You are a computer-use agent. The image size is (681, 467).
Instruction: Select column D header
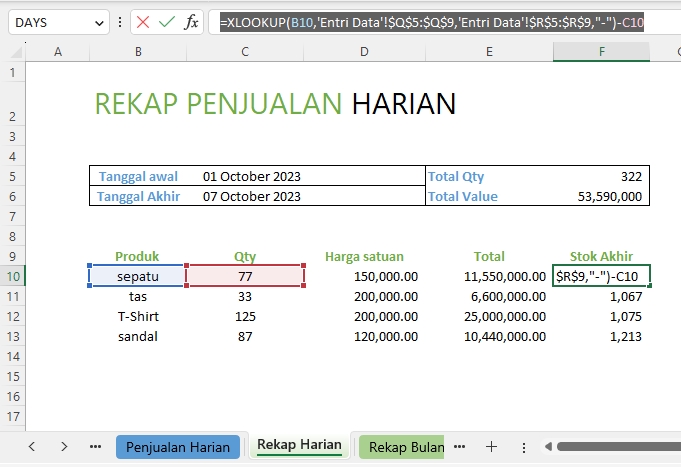point(364,52)
